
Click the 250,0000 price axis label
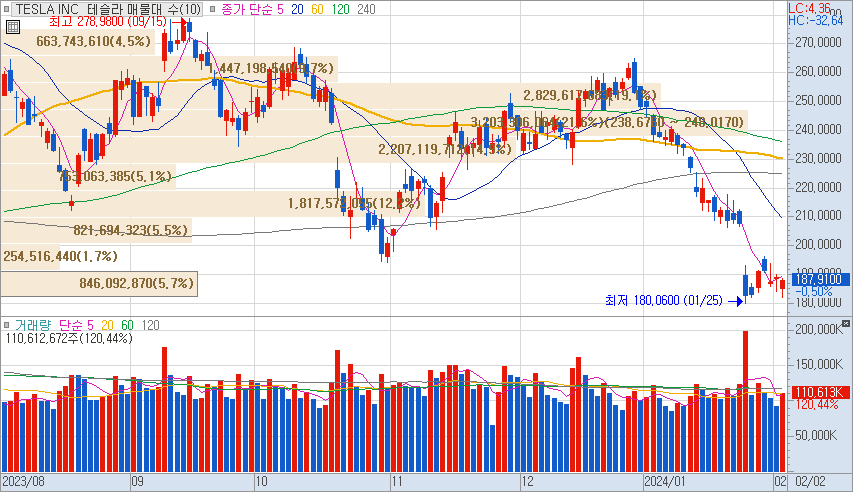coord(818,100)
